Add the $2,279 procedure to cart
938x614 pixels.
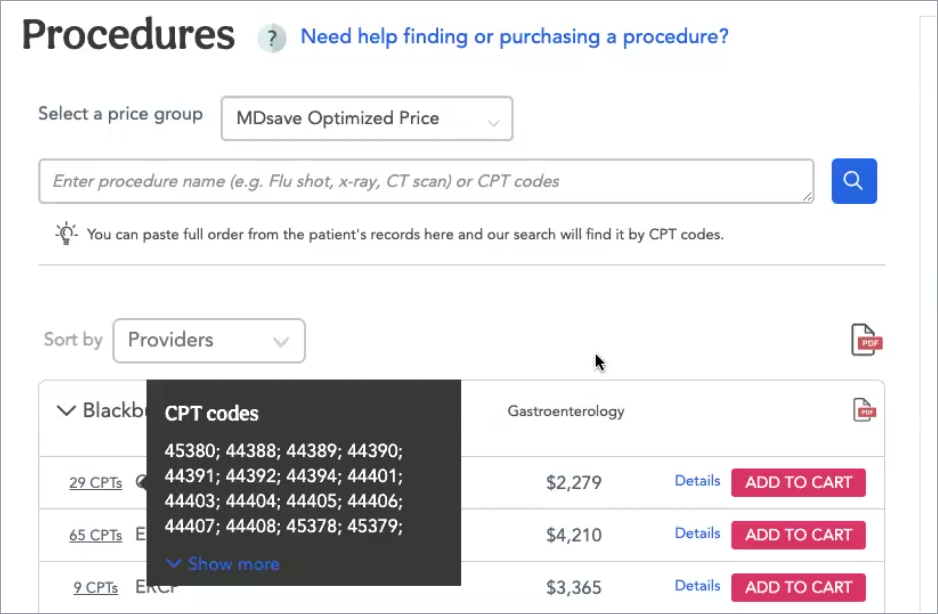click(x=798, y=482)
